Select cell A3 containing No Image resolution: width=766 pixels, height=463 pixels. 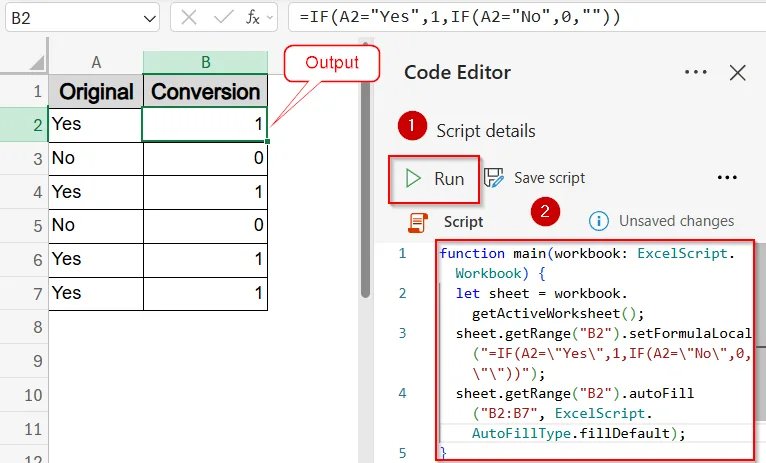(96, 159)
